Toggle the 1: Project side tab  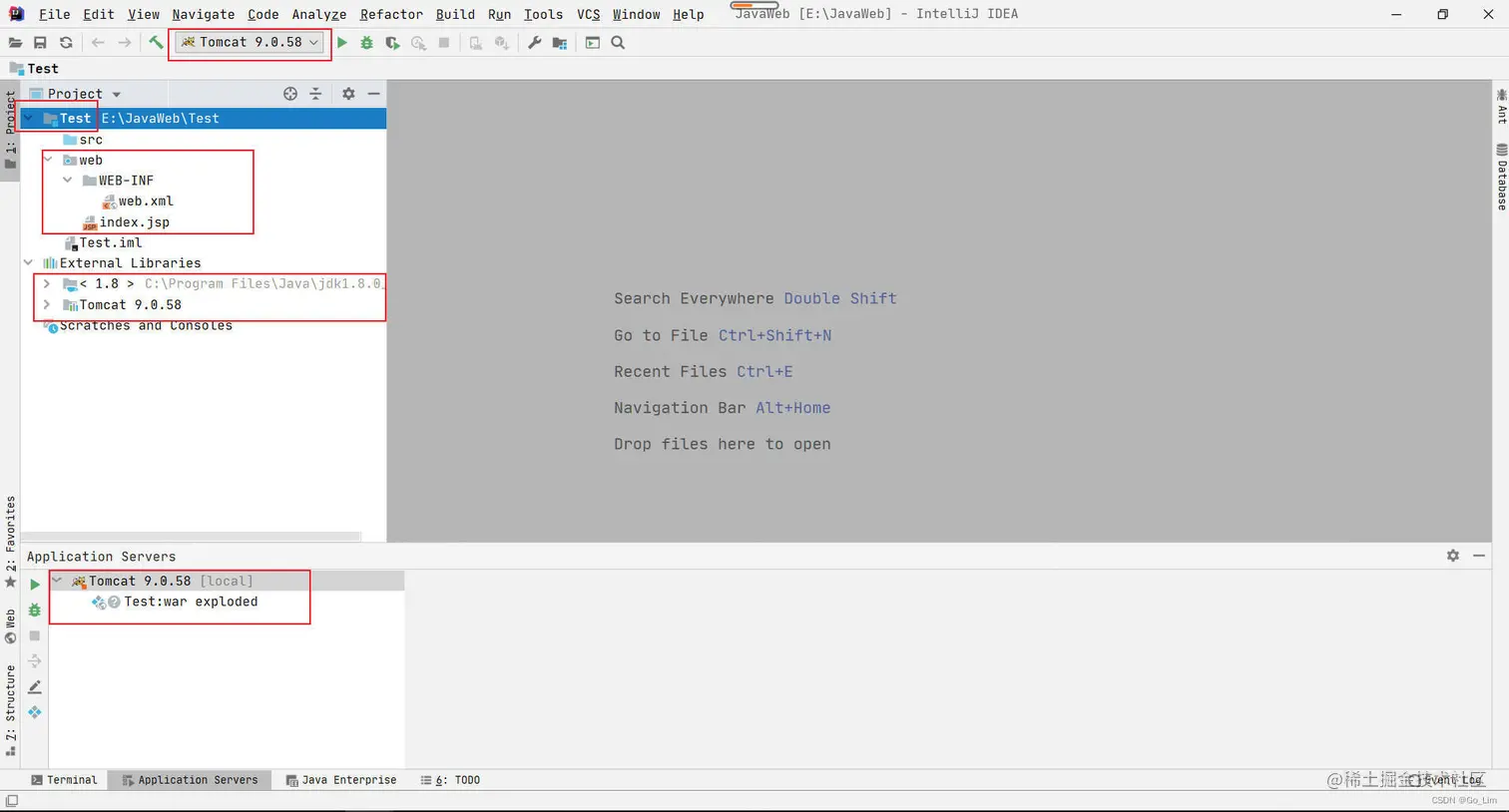tap(11, 131)
